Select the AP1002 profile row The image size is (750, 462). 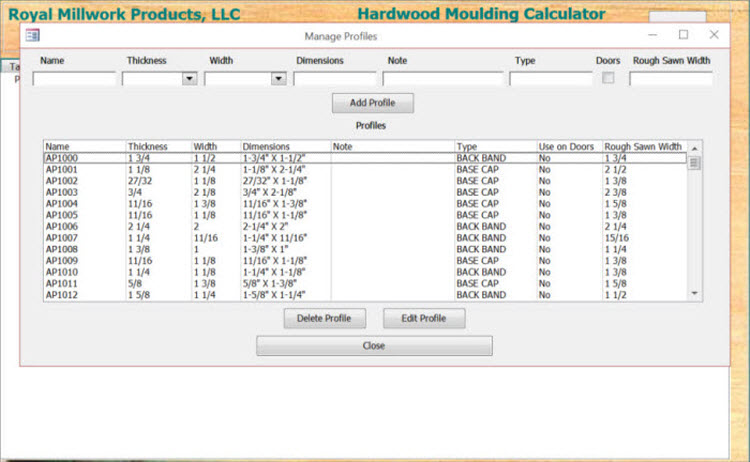click(365, 181)
